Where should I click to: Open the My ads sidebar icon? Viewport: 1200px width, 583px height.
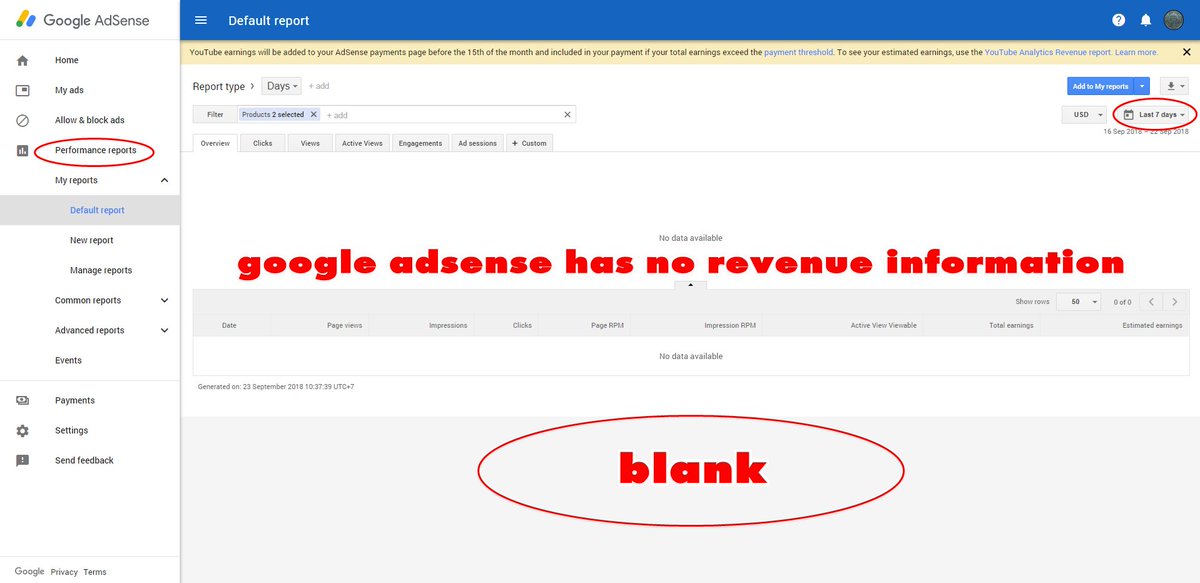coord(22,90)
